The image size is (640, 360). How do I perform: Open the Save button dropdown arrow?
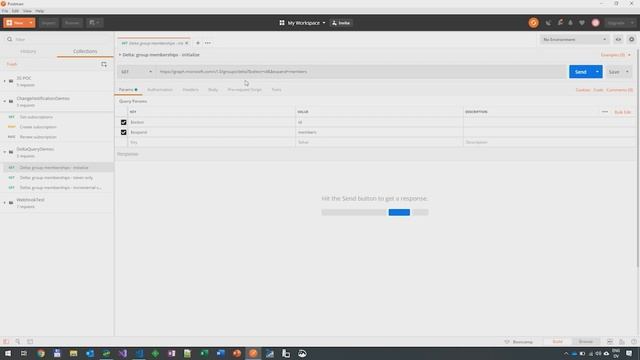tap(627, 72)
